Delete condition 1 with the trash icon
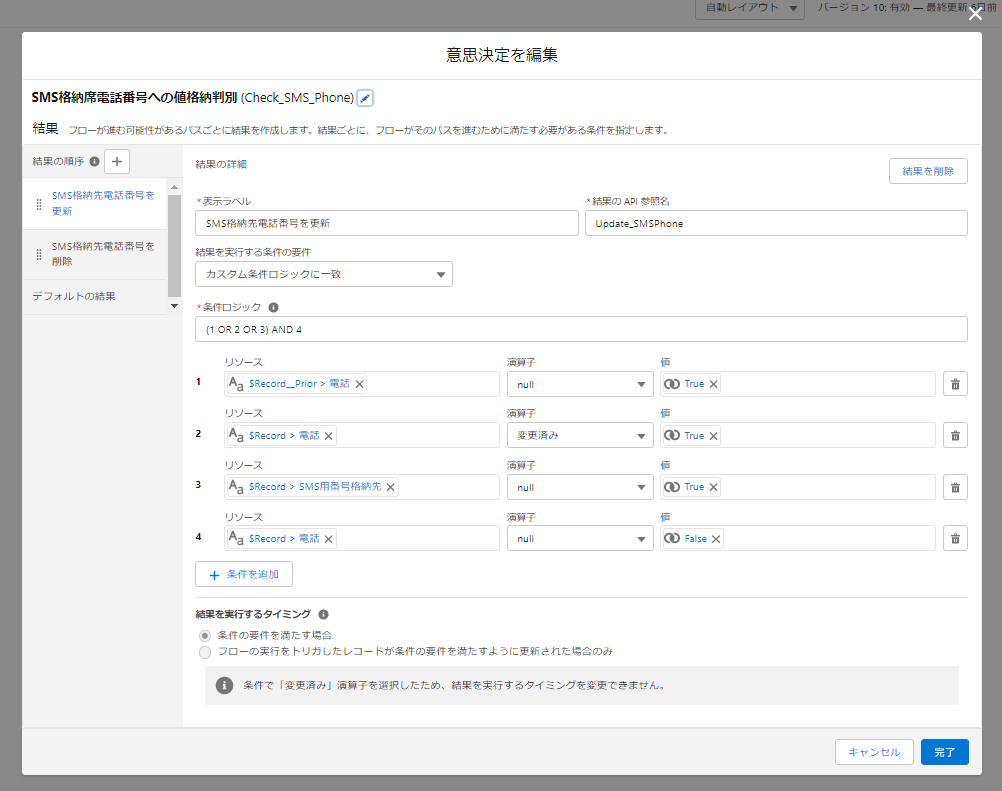Viewport: 1002px width, 791px height. (x=955, y=384)
